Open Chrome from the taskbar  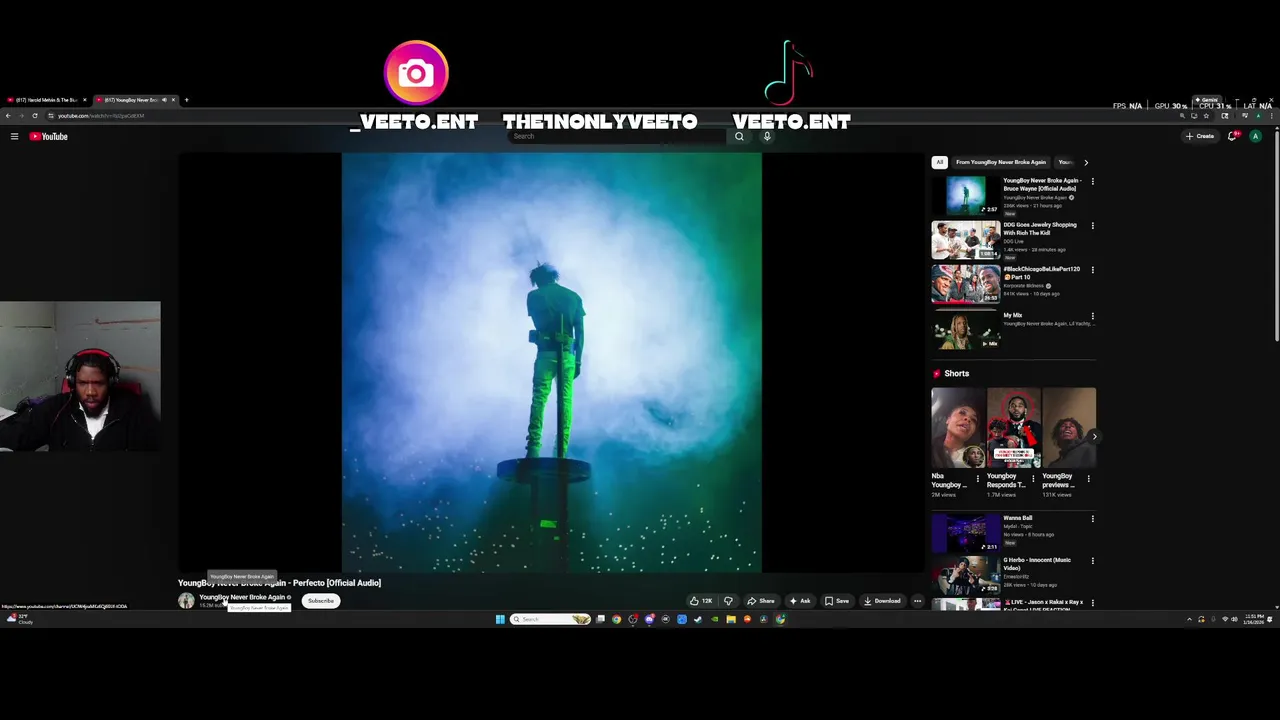click(x=616, y=619)
